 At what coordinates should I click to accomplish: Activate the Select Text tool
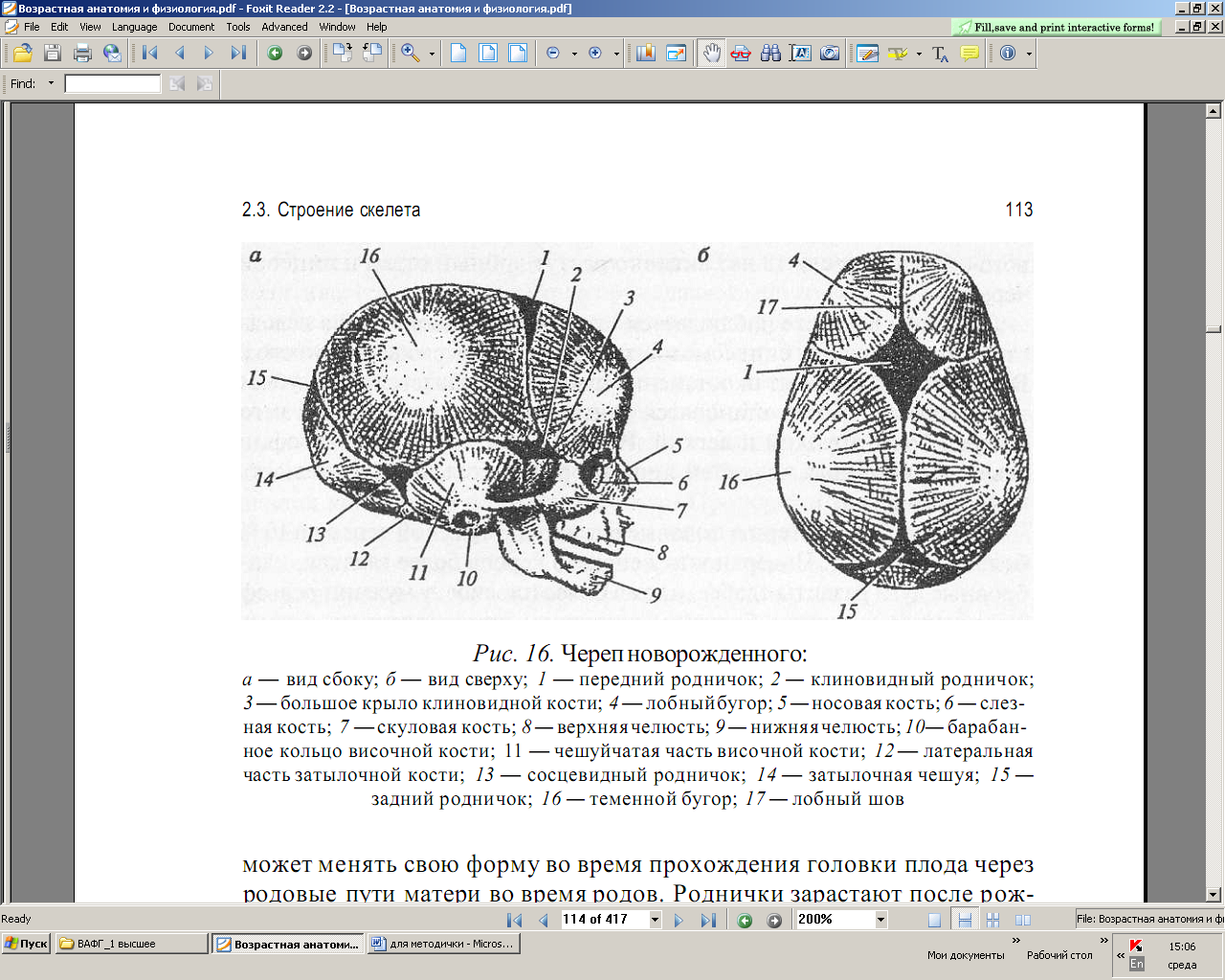coord(800,54)
